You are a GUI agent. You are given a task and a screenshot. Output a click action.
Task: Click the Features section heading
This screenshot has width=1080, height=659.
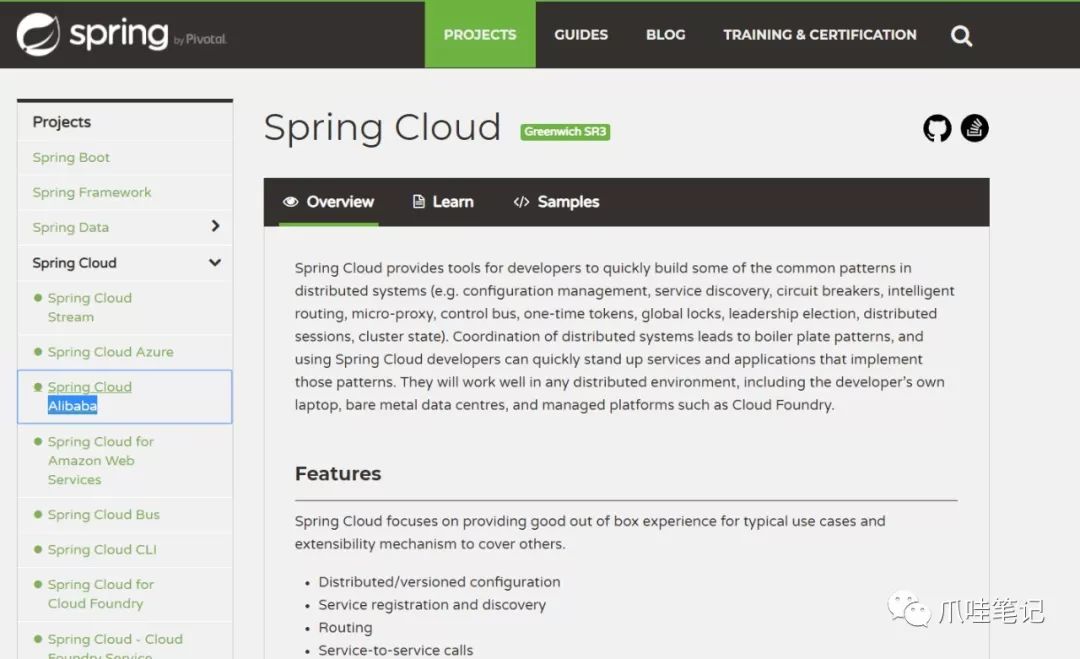338,474
